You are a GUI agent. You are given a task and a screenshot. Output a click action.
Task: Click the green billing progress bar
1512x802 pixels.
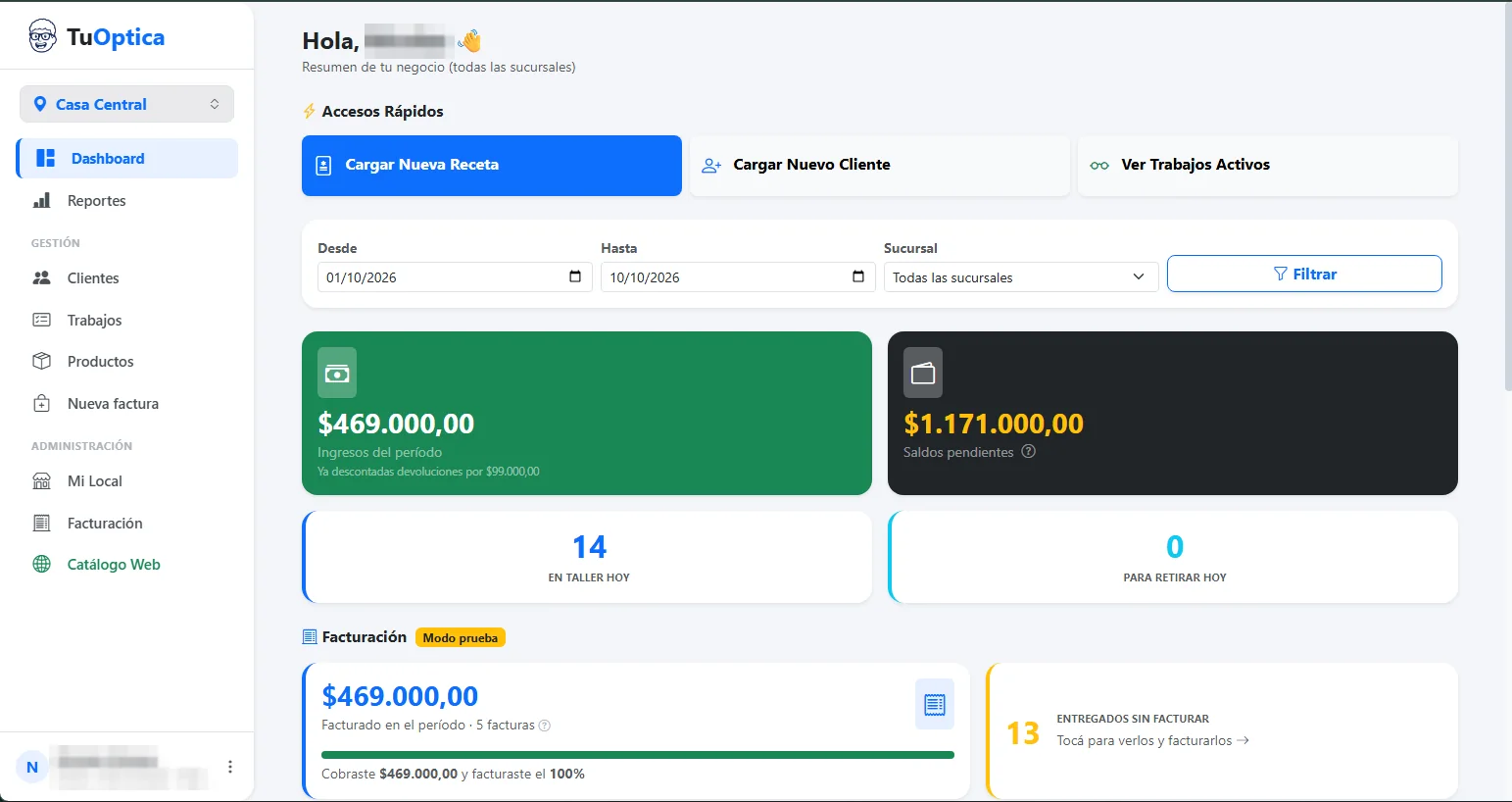(638, 755)
